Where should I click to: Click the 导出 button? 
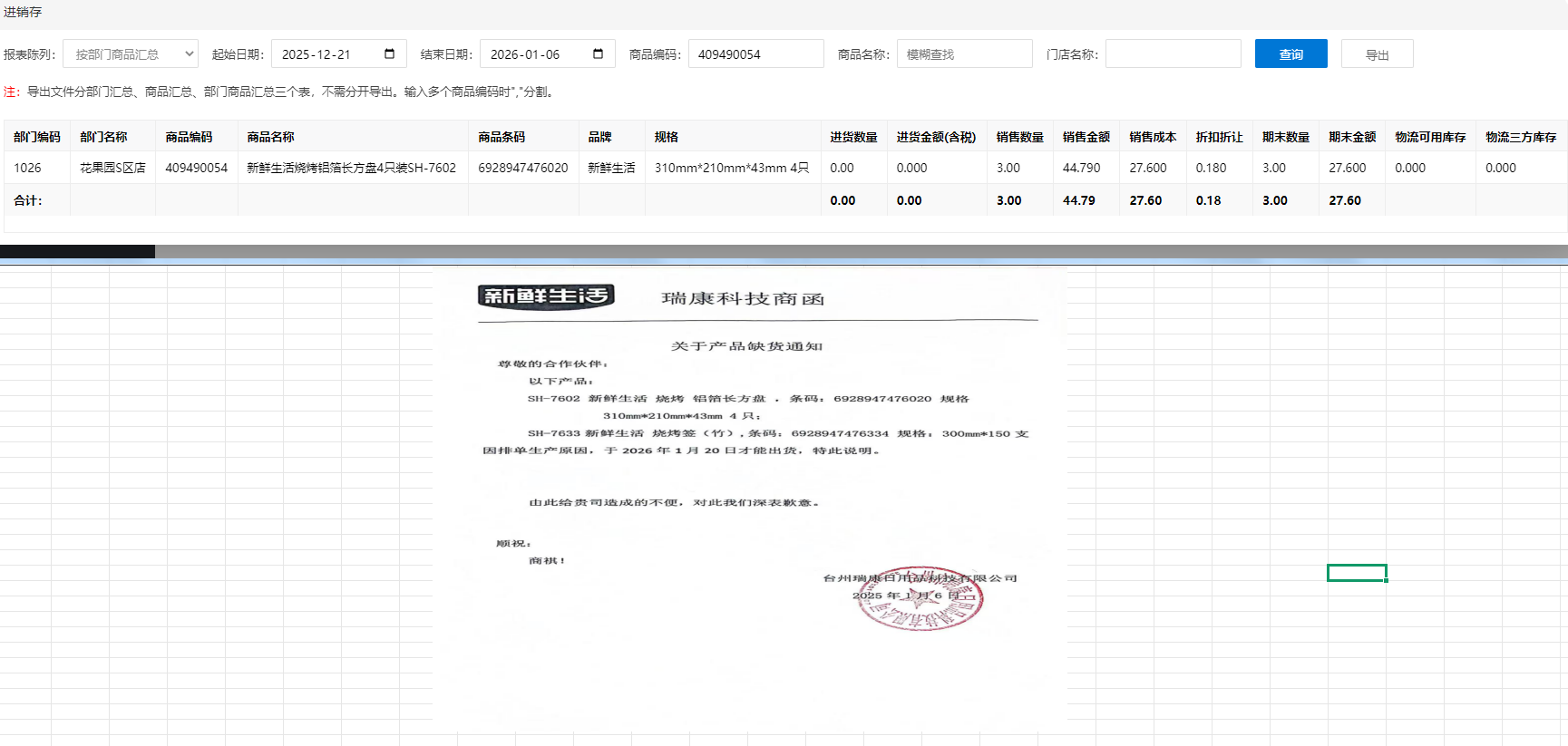[x=1377, y=54]
